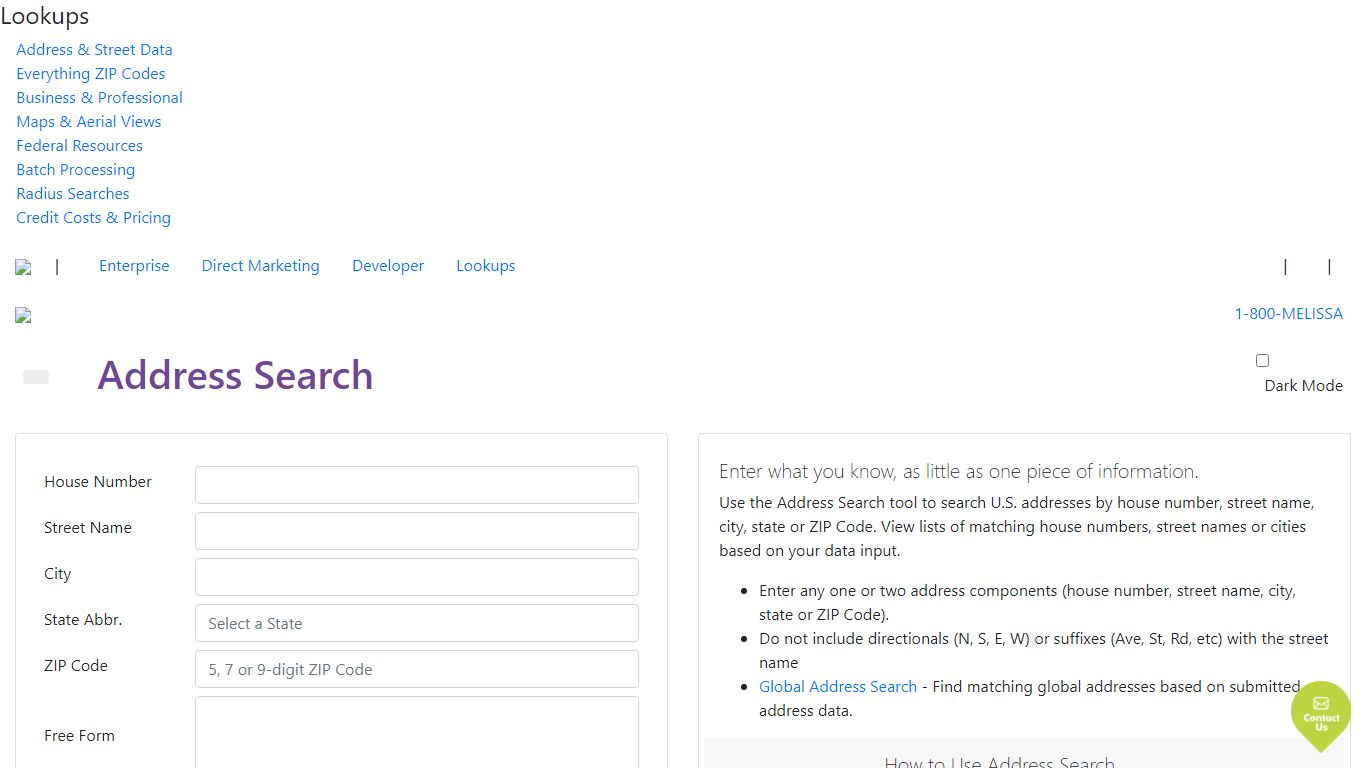Click the broken image below the nav bar
Image resolution: width=1366 pixels, height=768 pixels.
pos(23,315)
